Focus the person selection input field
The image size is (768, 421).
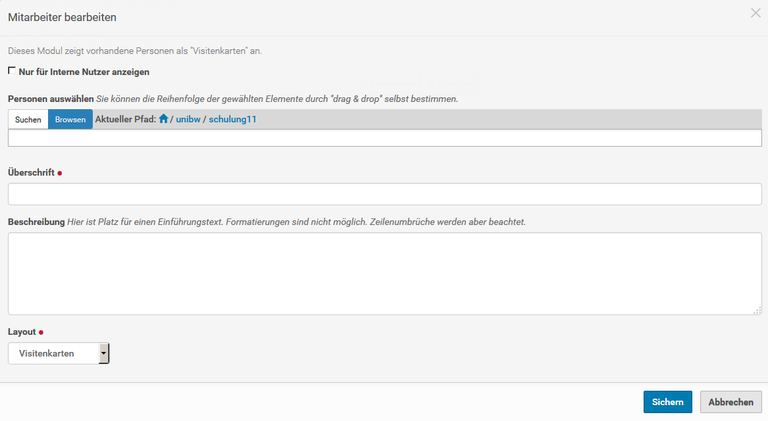click(384, 138)
